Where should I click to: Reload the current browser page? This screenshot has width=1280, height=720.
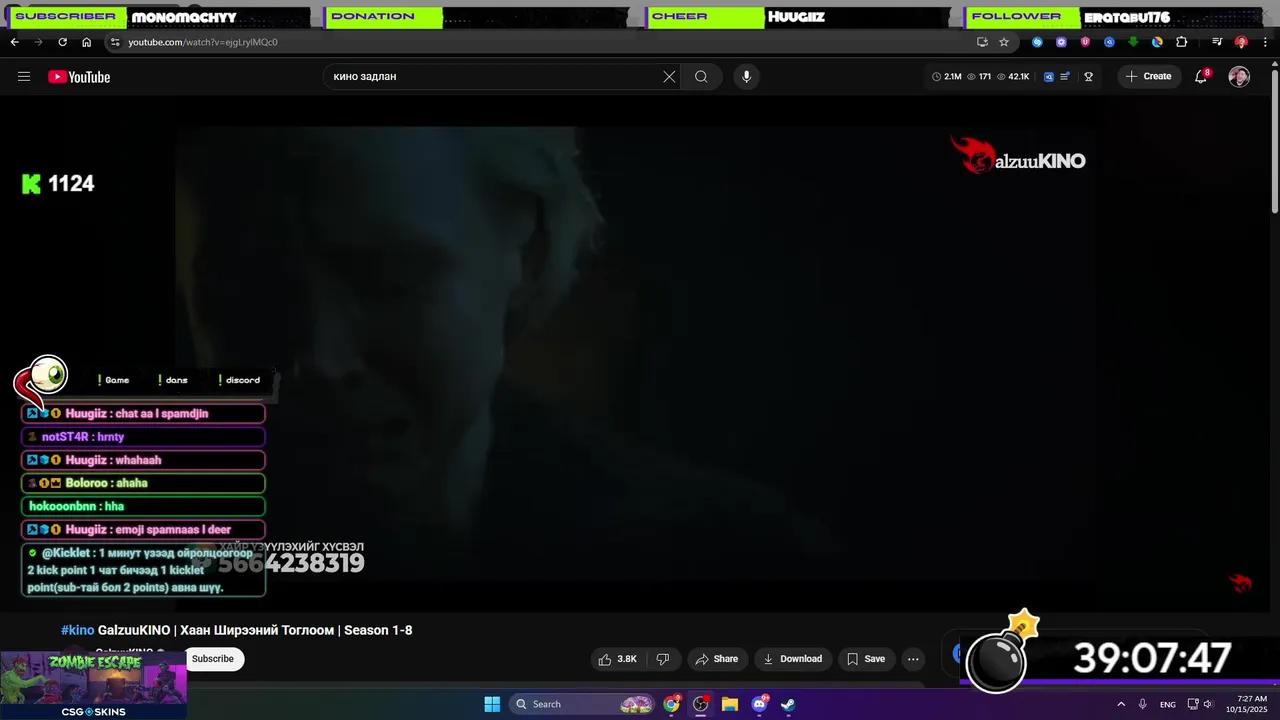62,42
